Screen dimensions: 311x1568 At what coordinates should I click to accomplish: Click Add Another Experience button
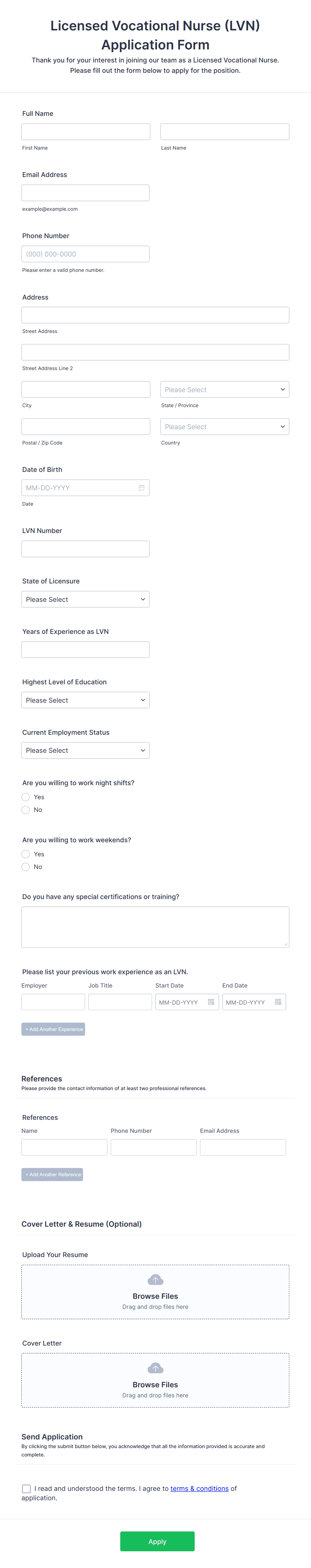coord(54,1029)
